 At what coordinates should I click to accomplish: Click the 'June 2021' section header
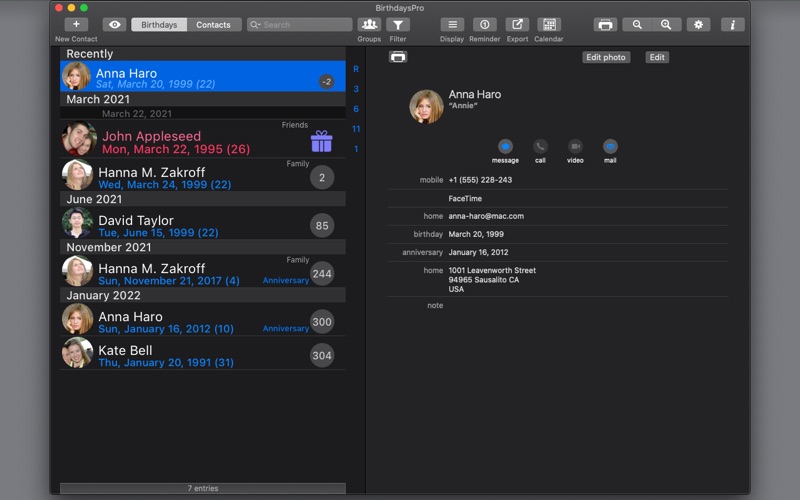203,199
